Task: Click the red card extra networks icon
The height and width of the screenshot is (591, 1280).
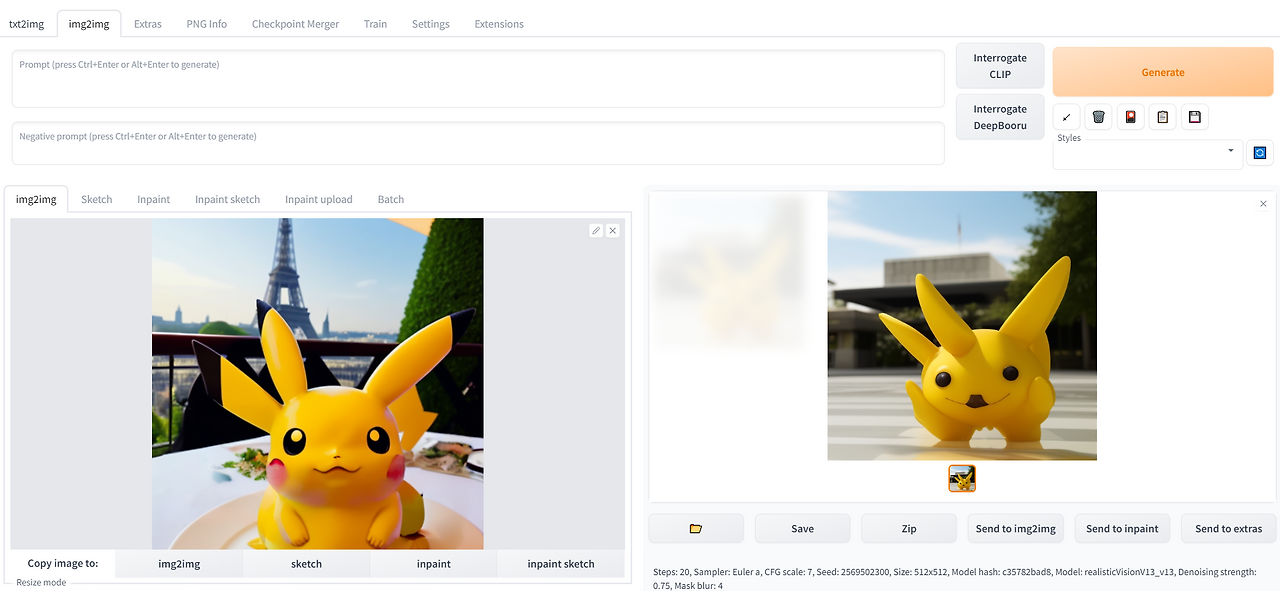Action: point(1131,117)
